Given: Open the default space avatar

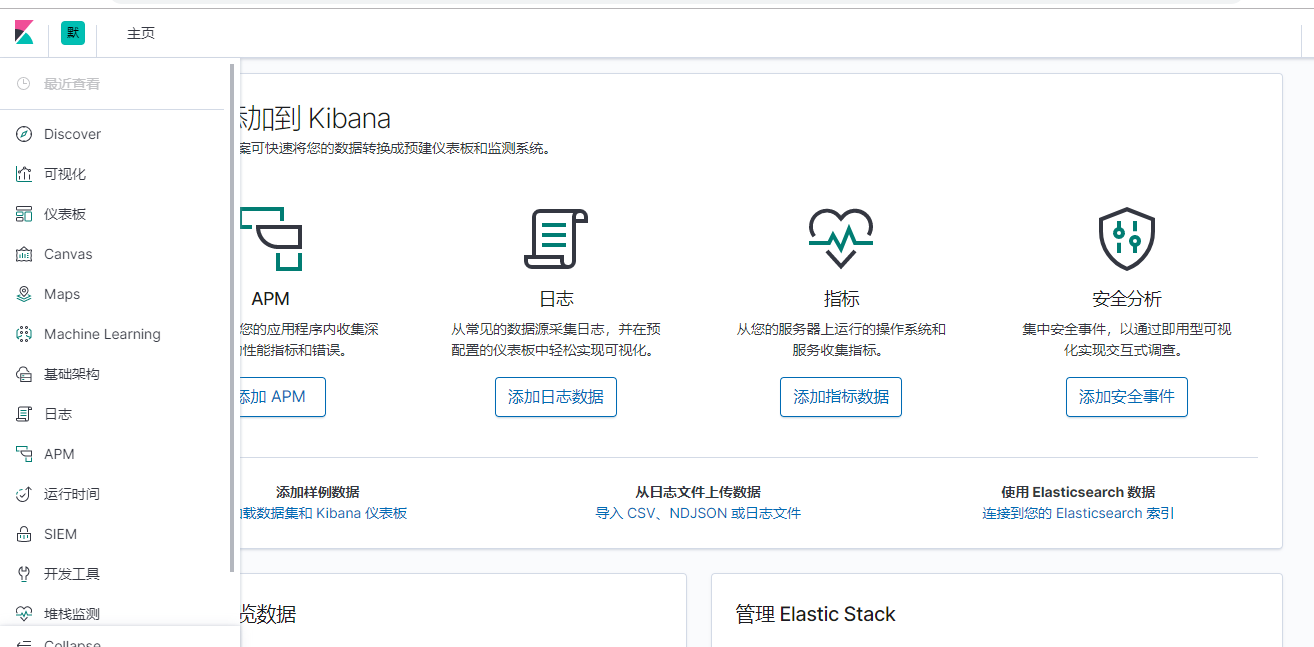Looking at the screenshot, I should pos(73,33).
